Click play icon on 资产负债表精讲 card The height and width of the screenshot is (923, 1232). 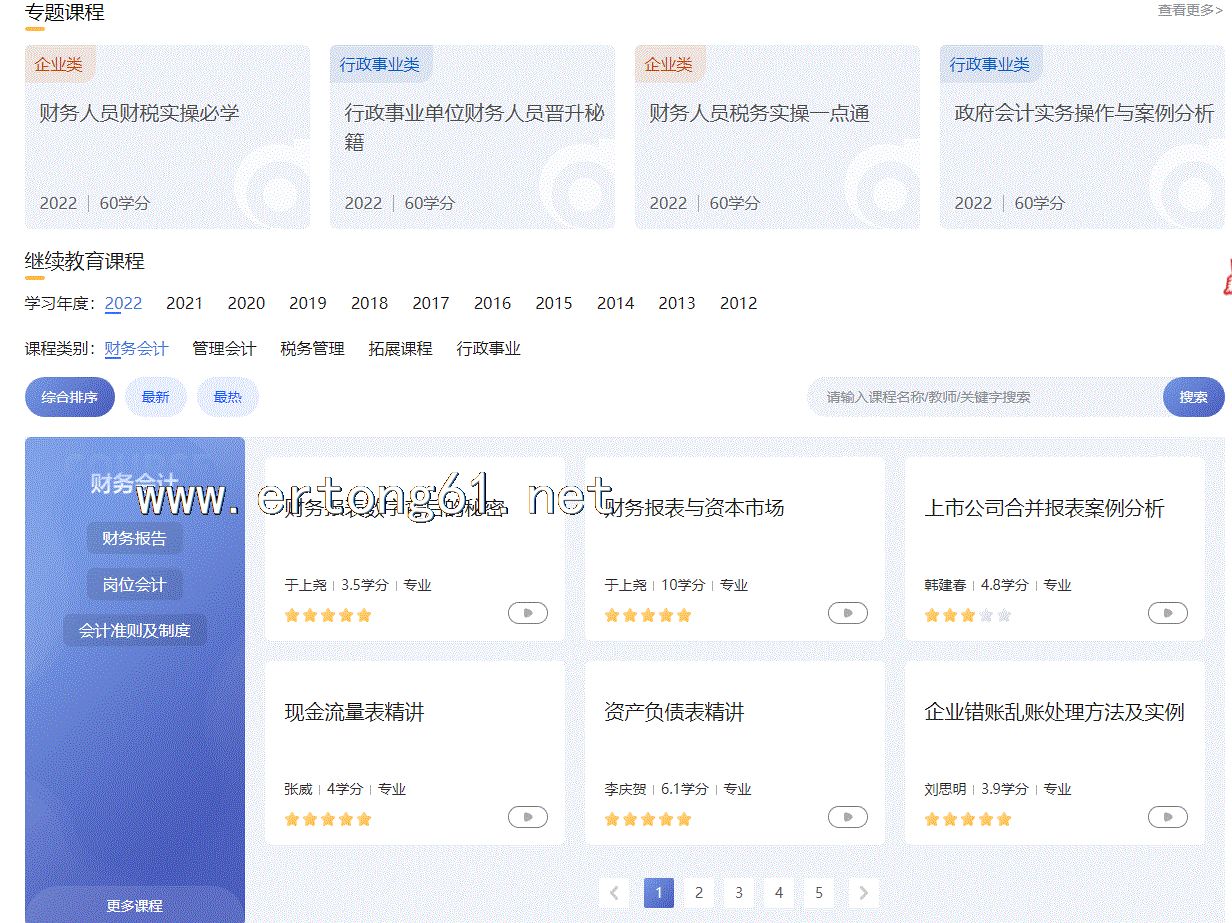(847, 817)
